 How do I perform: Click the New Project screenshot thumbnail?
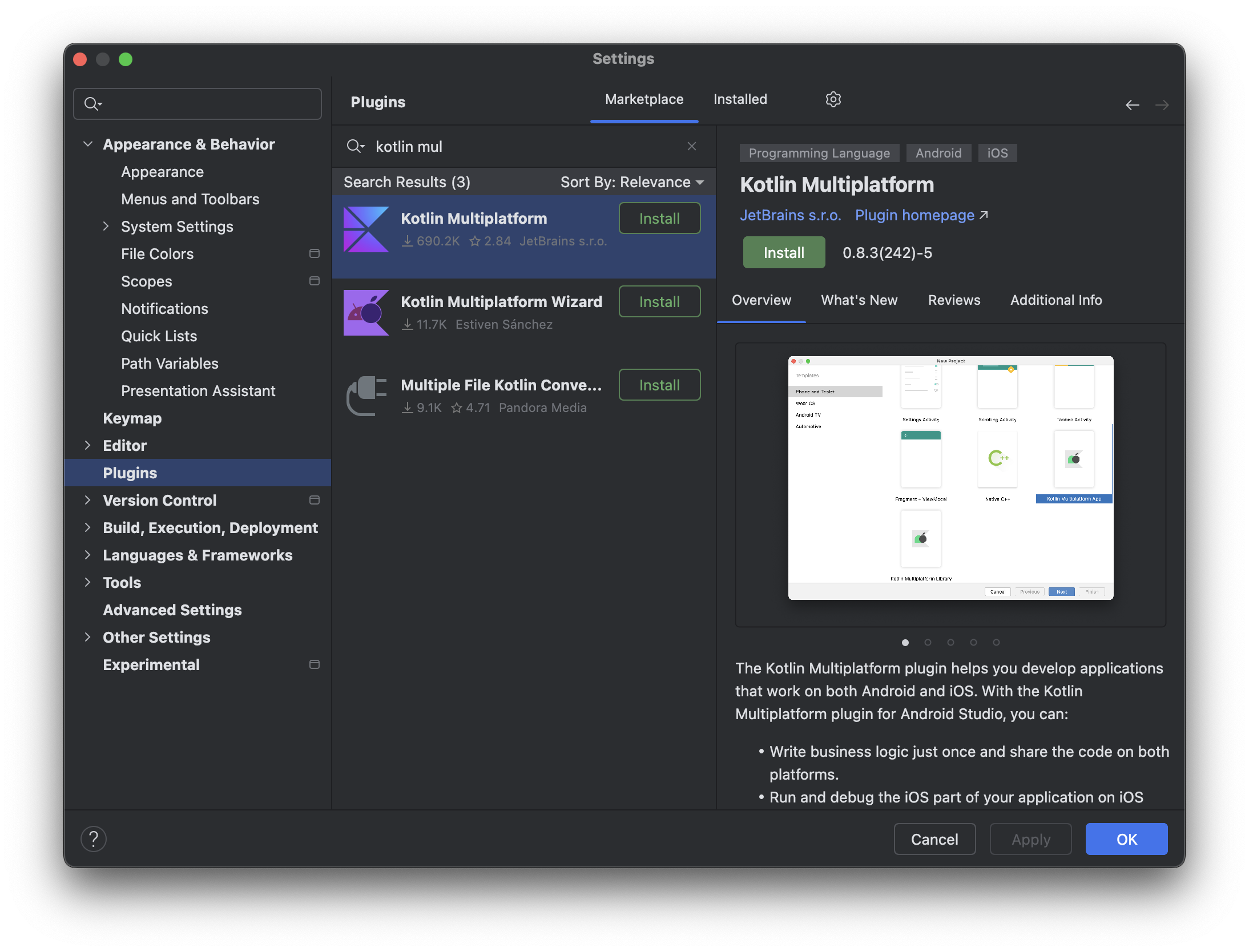[x=950, y=478]
